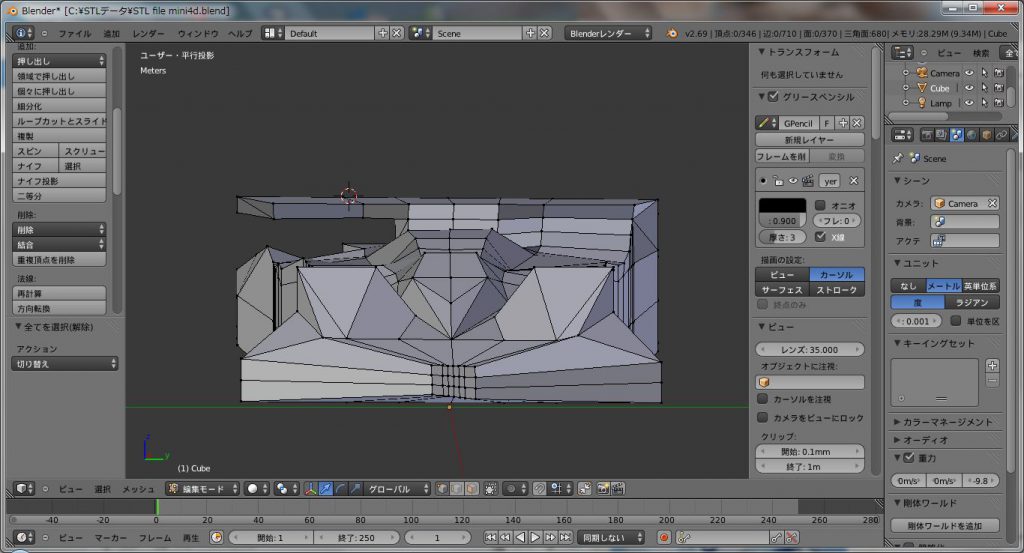
Task: Toggle limit selection to visible
Action: click(490, 488)
